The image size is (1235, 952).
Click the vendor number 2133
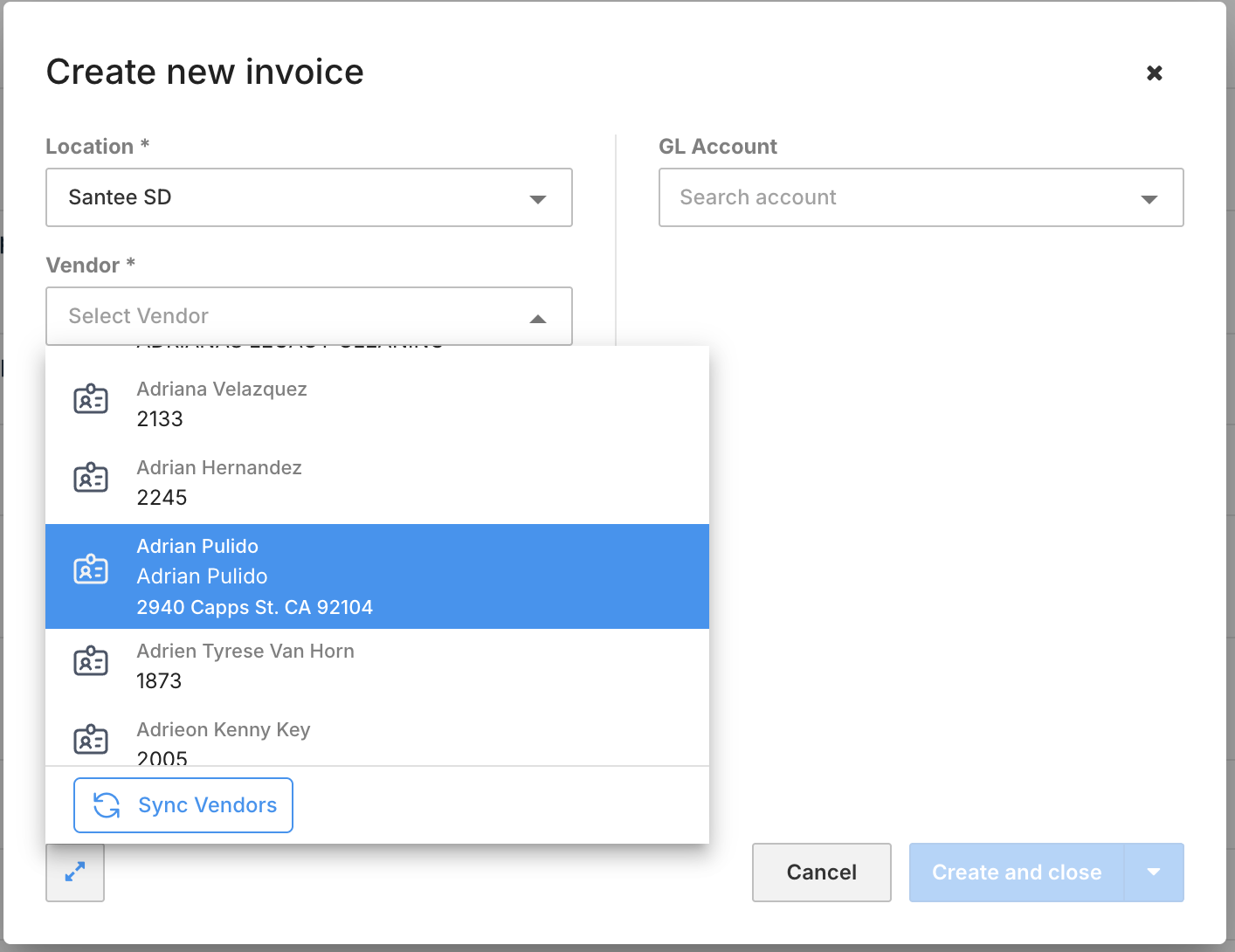[x=160, y=419]
